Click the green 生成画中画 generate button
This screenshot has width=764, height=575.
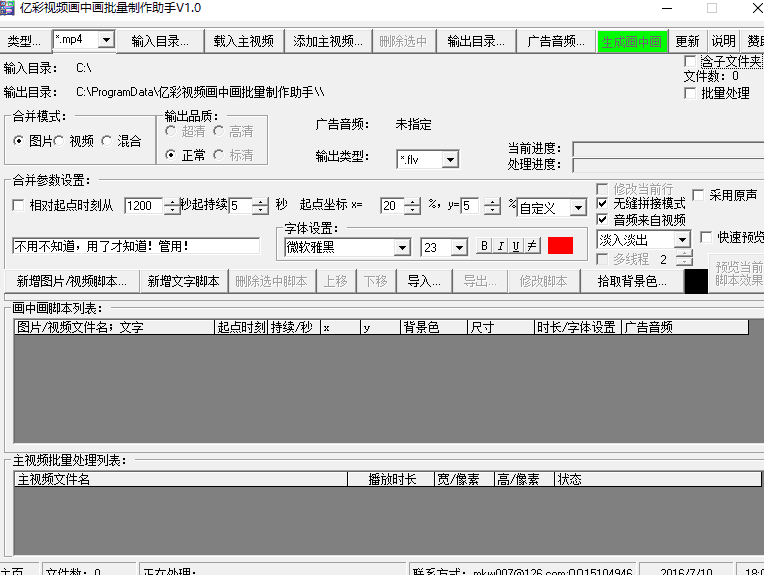631,41
